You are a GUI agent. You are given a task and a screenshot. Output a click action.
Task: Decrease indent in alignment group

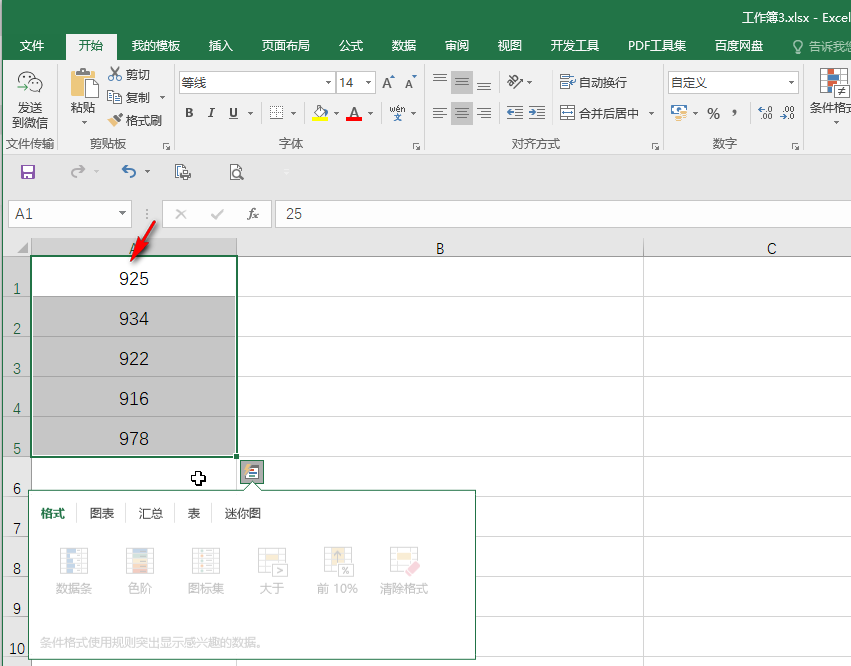click(x=515, y=113)
